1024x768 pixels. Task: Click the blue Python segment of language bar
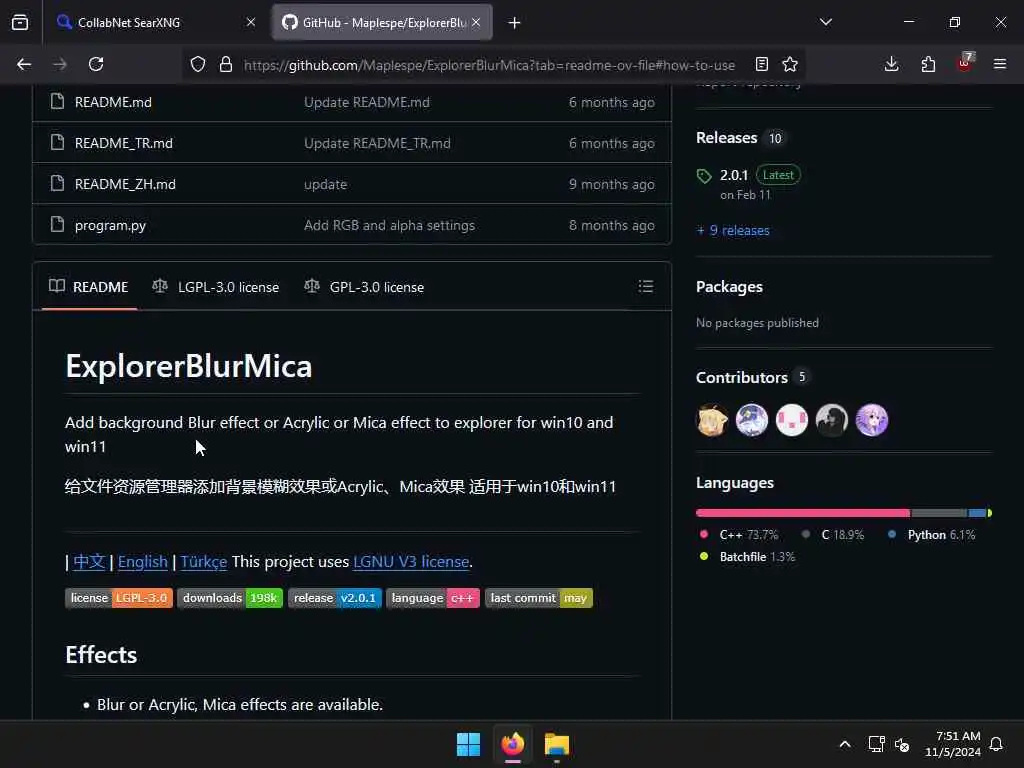pyautogui.click(x=977, y=513)
